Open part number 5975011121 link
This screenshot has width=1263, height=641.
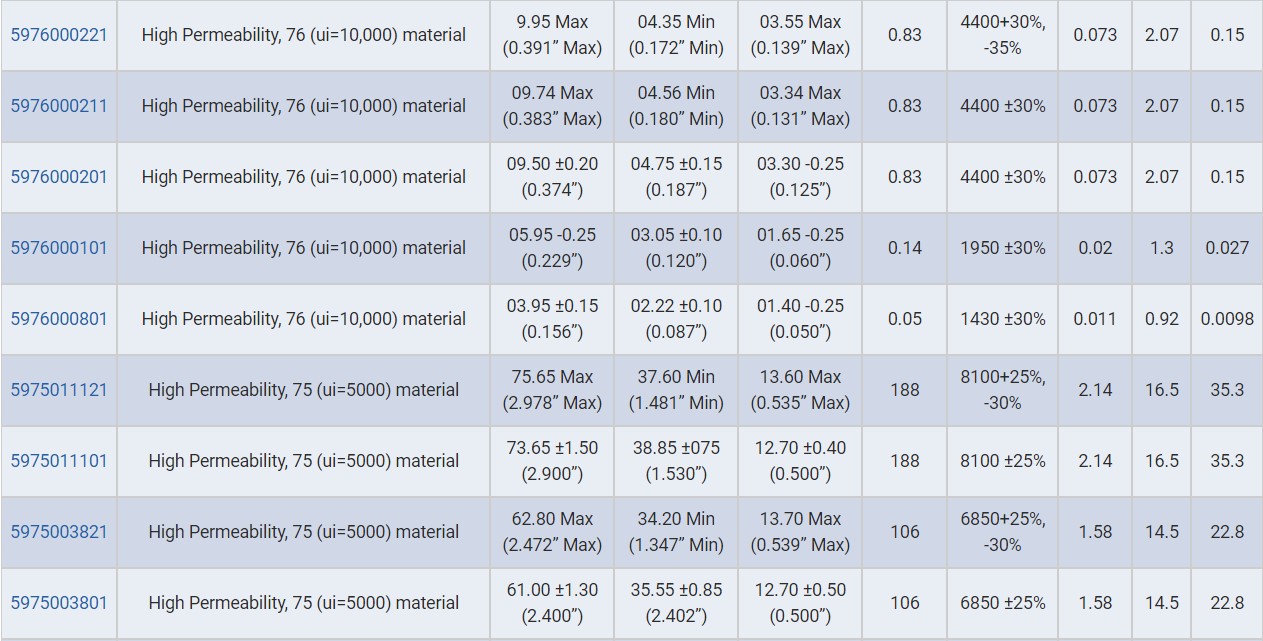tap(59, 390)
